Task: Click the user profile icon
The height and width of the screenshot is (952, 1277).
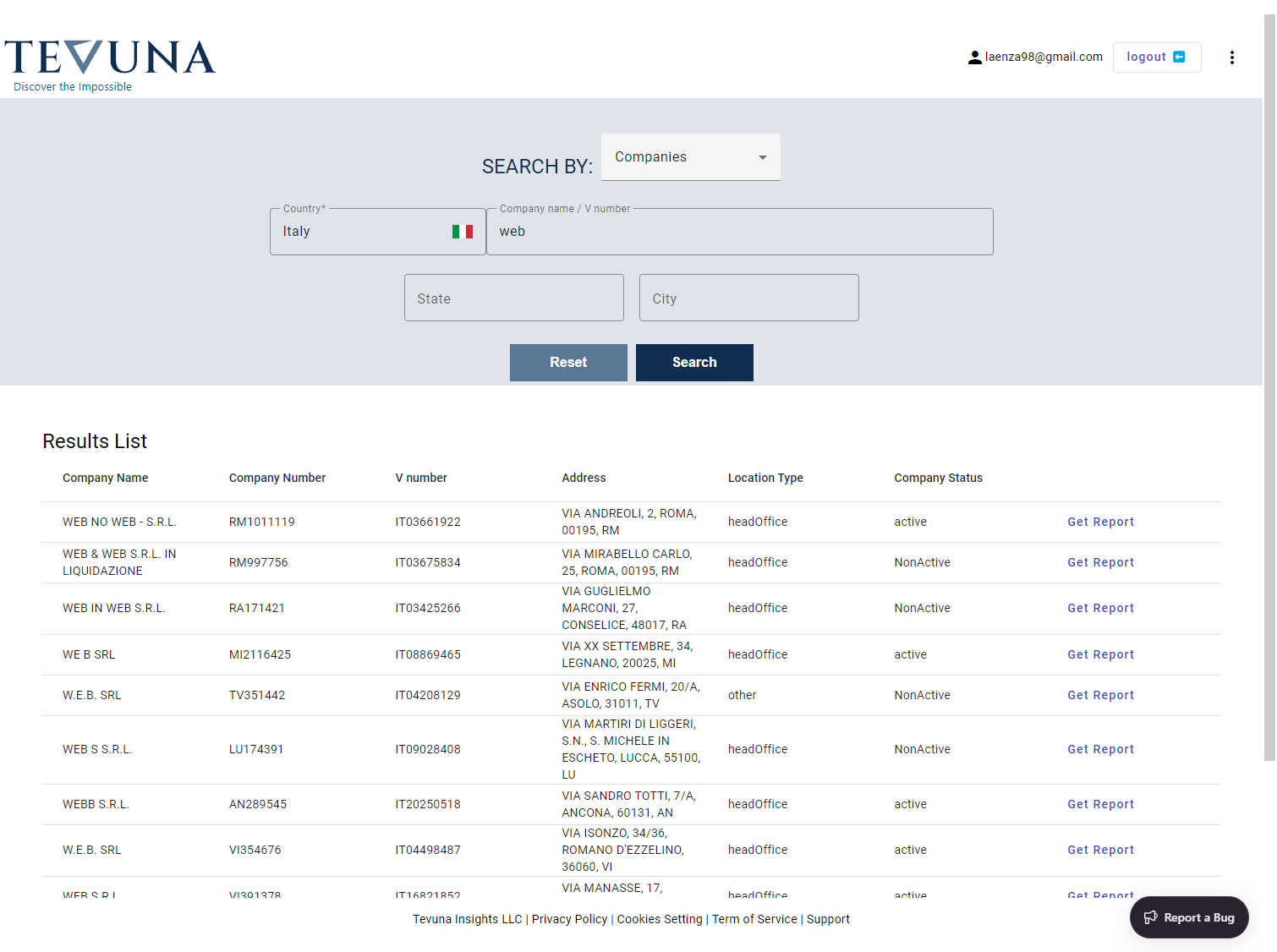Action: click(974, 57)
